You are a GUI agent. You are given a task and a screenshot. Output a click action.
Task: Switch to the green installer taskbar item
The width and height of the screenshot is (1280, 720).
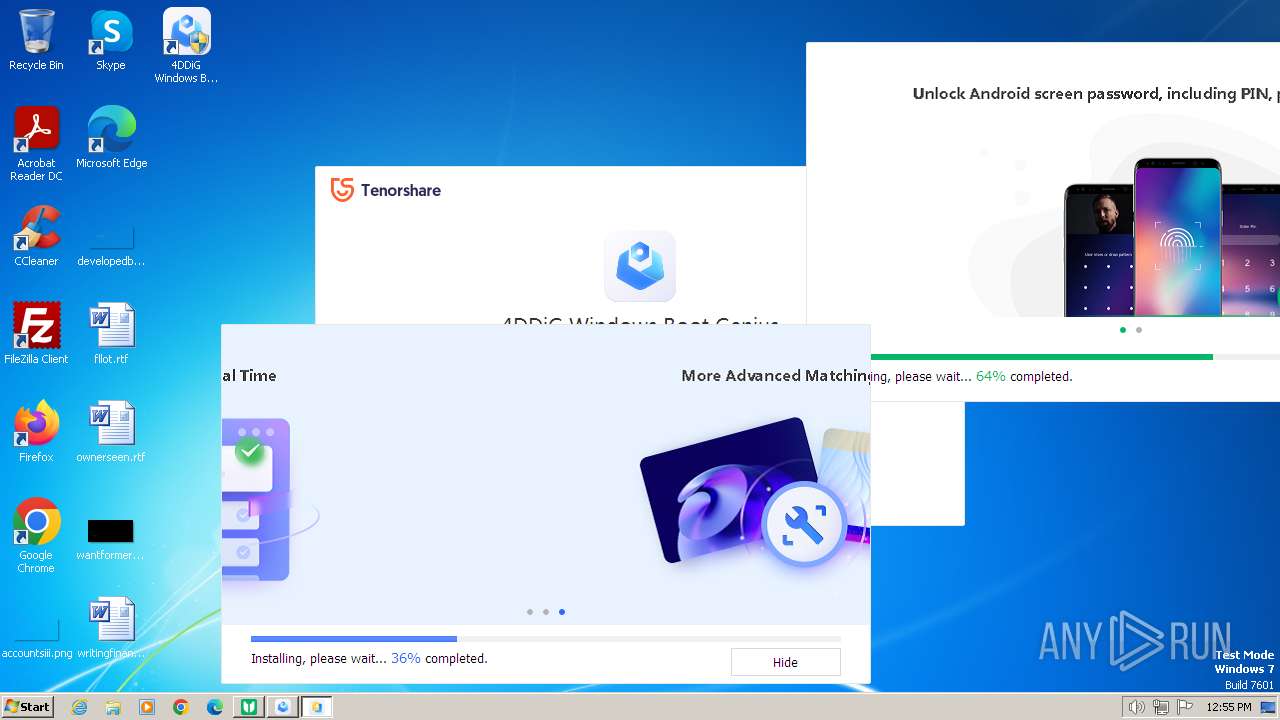(x=249, y=707)
